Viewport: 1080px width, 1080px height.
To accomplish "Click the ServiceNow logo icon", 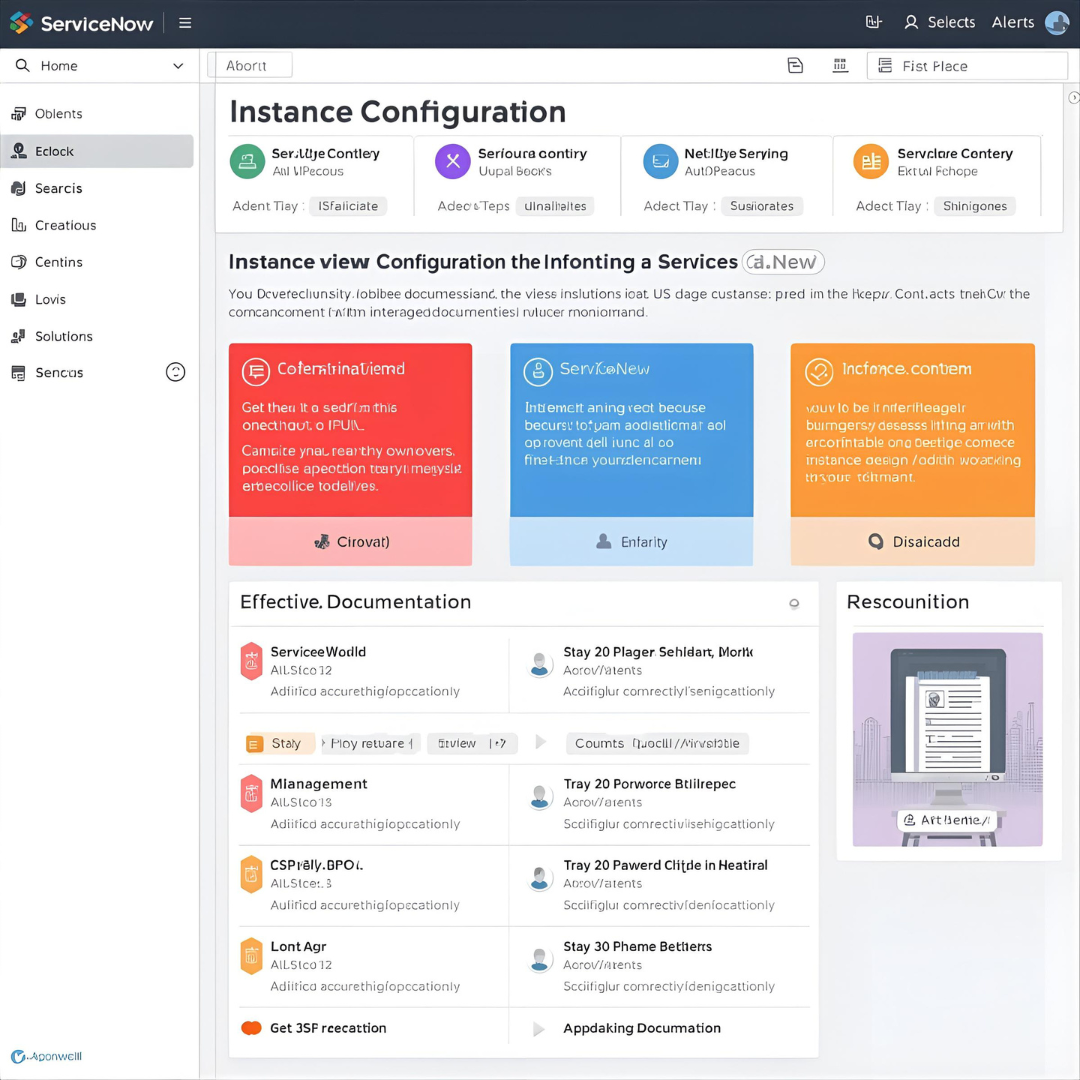I will point(21,22).
